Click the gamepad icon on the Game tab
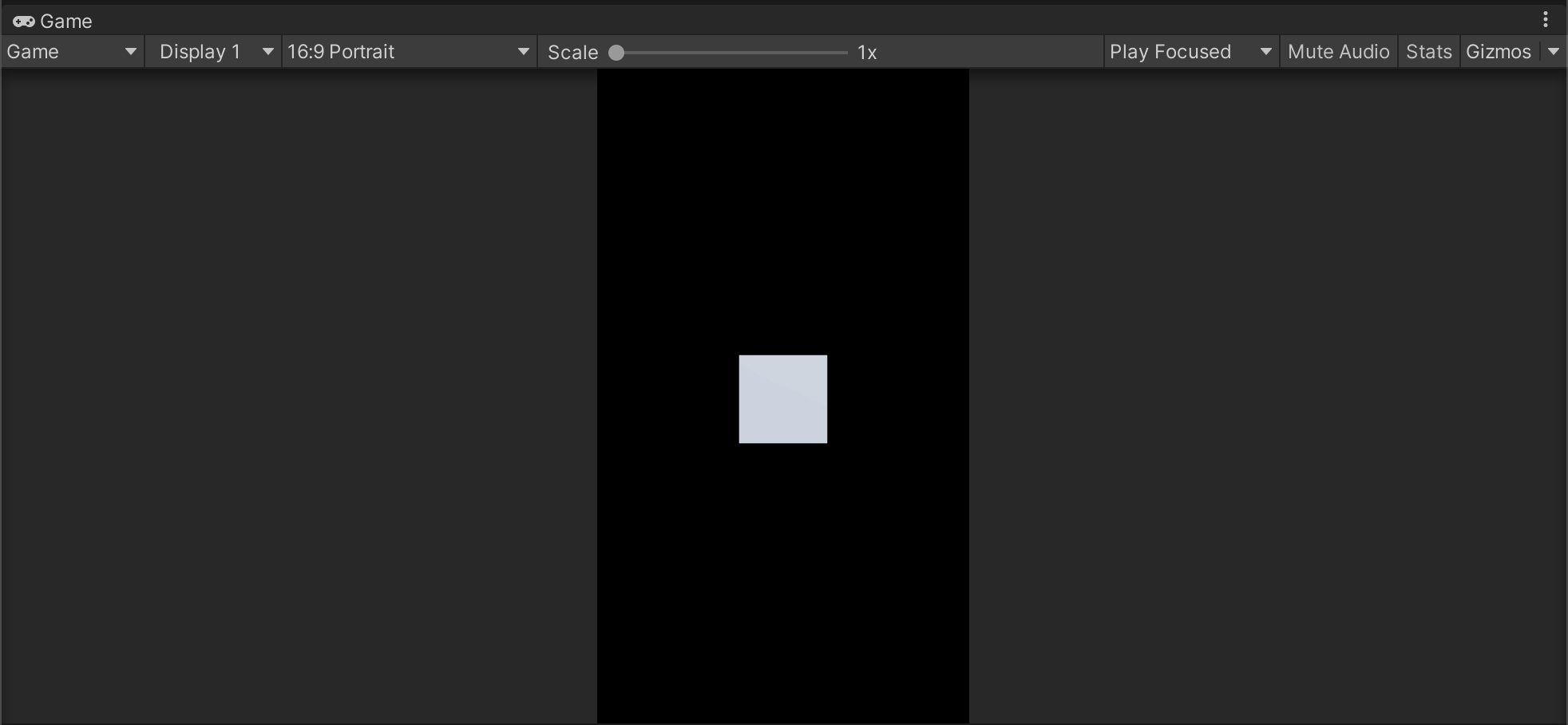Screen dimensions: 1568x725 point(23,22)
